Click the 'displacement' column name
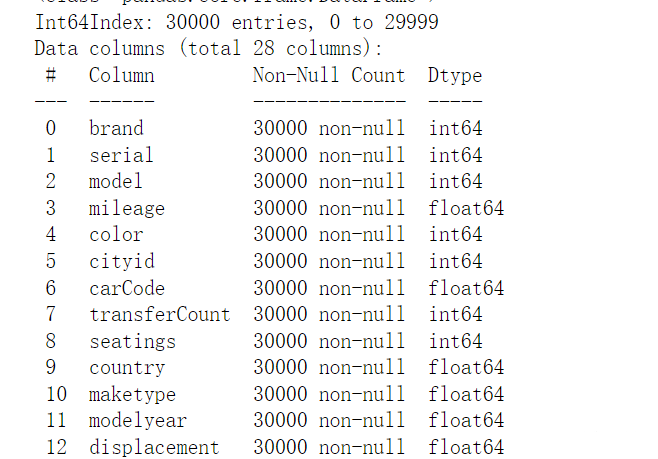Viewport: 658px width, 459px height. point(154,447)
